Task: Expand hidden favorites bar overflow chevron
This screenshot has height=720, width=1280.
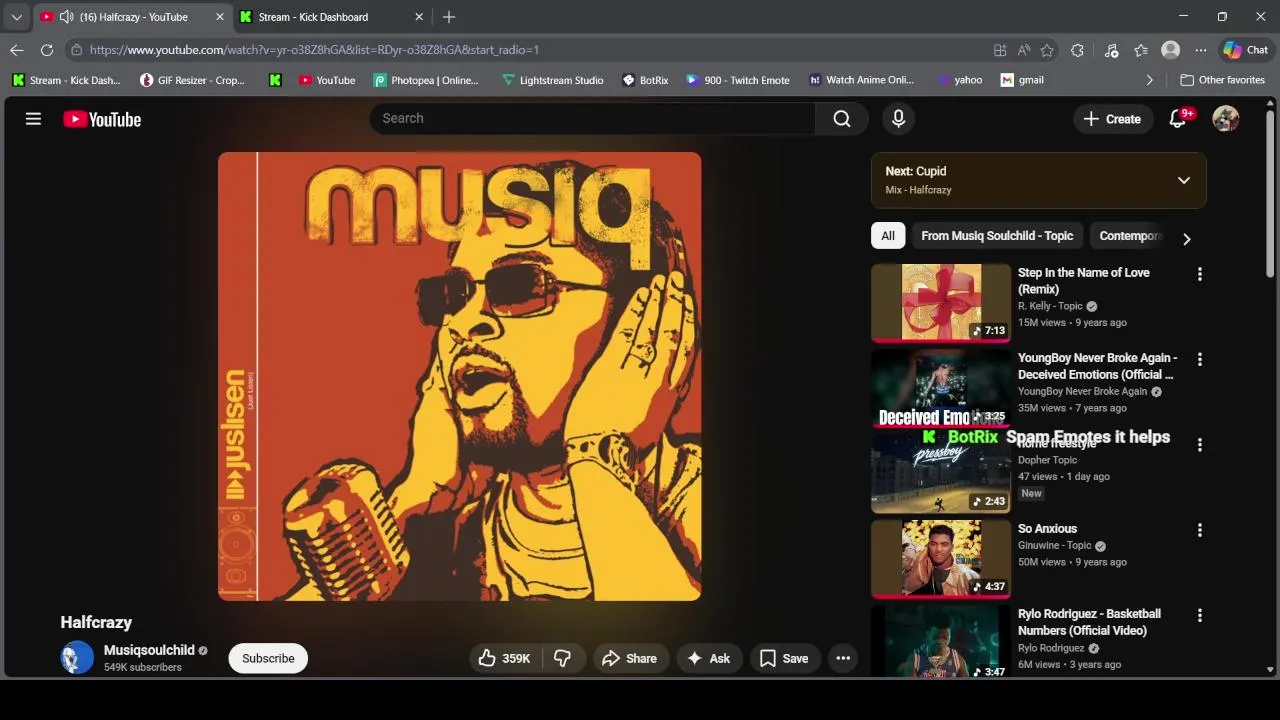Action: (x=1149, y=80)
